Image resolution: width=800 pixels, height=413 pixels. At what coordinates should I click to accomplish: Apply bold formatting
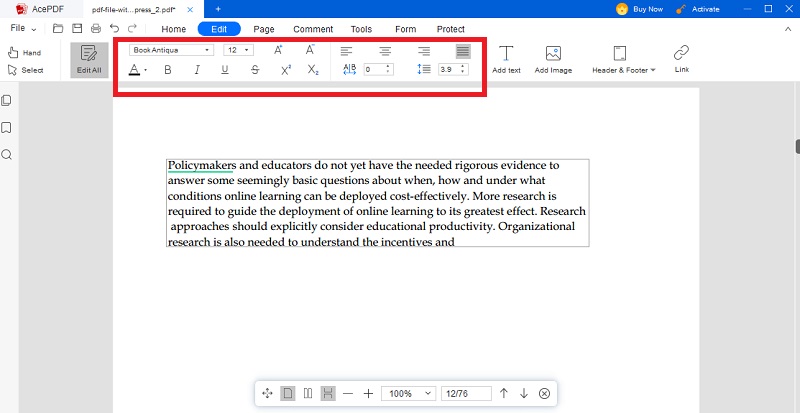click(167, 70)
